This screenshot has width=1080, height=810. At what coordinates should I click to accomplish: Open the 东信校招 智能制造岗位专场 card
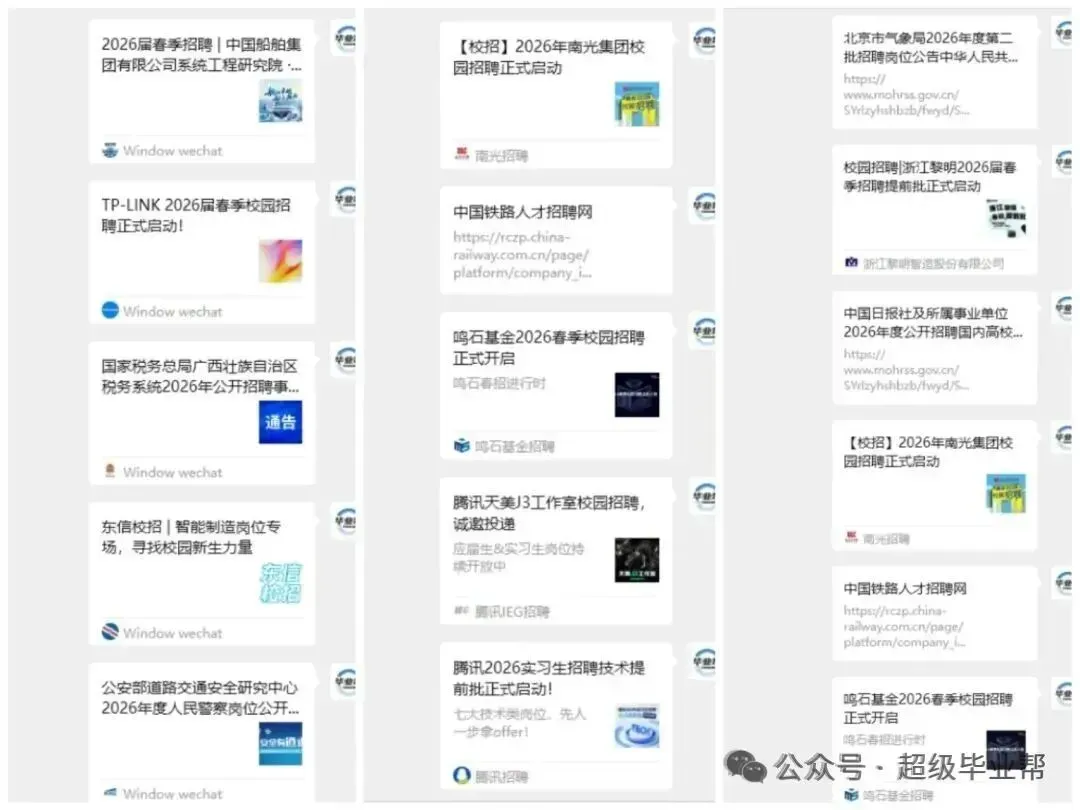tap(202, 573)
